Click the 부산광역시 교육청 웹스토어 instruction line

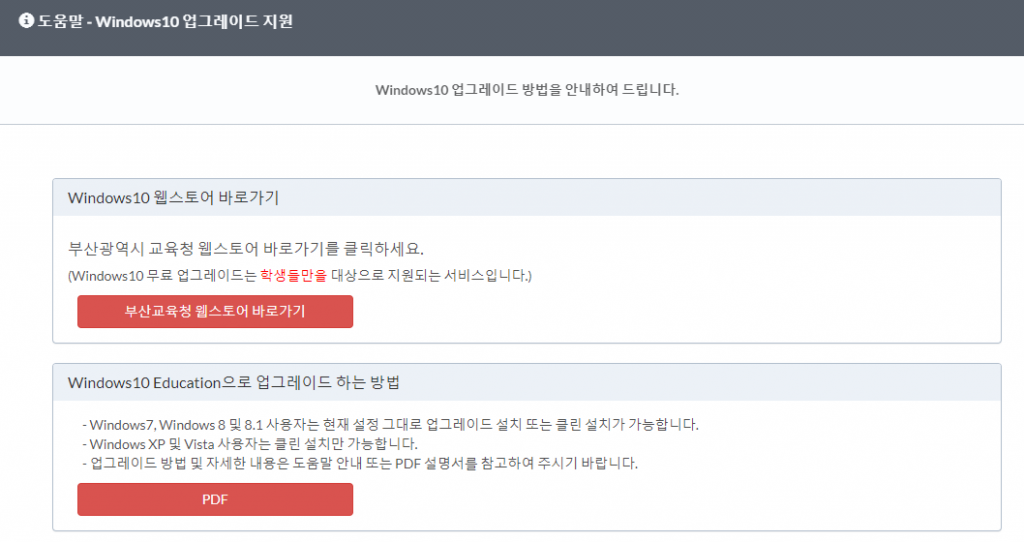click(252, 248)
